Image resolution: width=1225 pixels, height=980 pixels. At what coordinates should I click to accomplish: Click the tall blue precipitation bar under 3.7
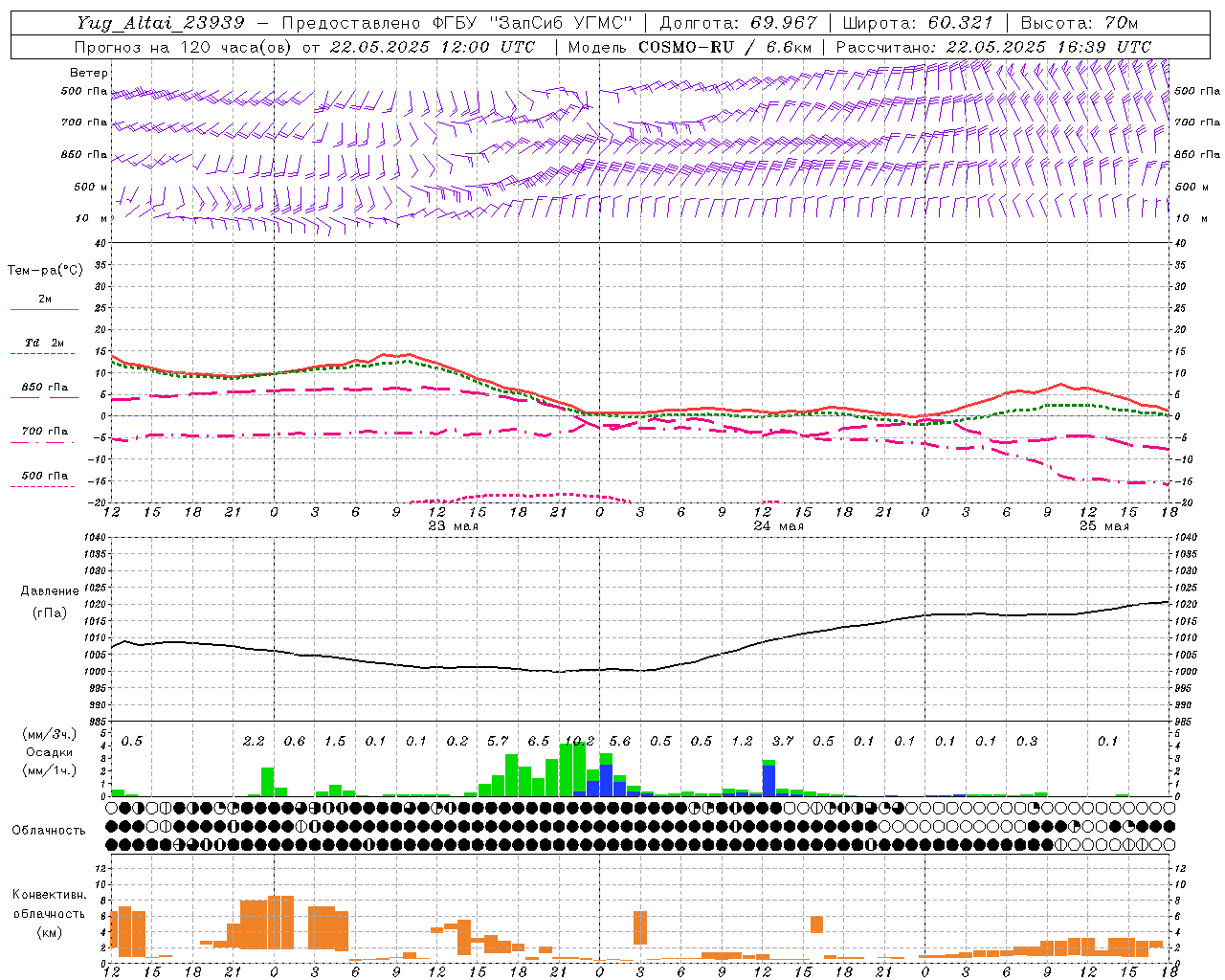(x=768, y=780)
